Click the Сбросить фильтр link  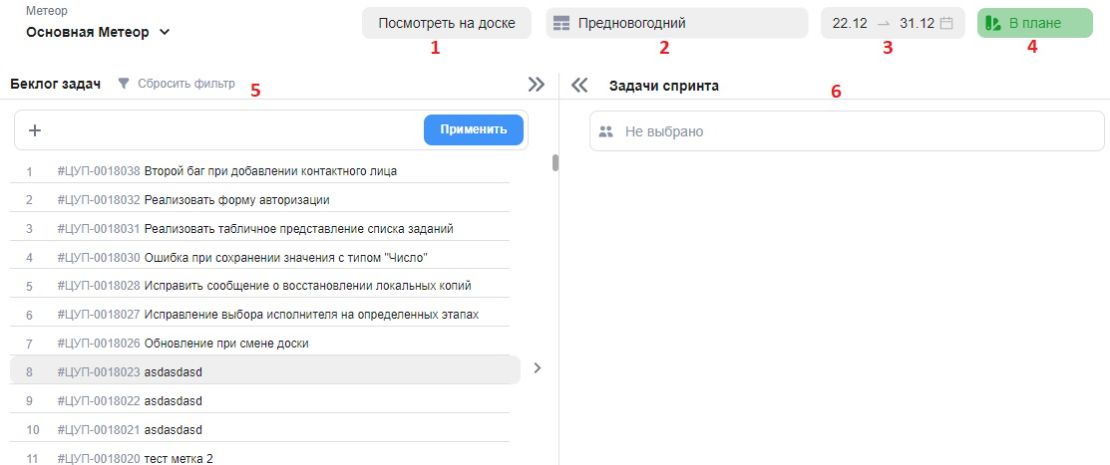click(x=186, y=84)
